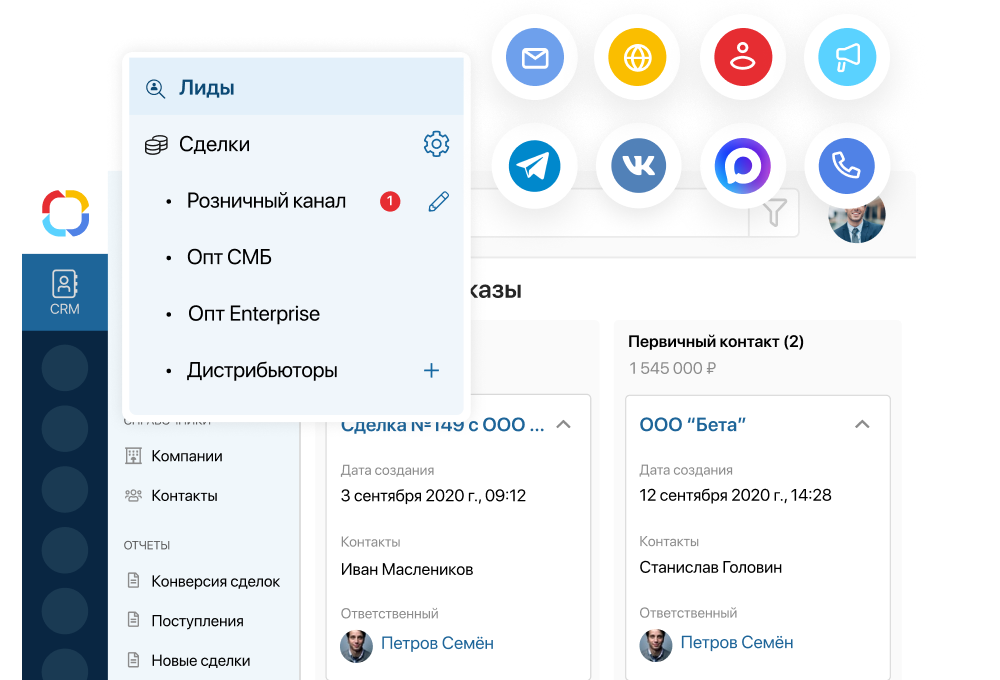Click the Поступления document icon
Screen dimensions: 1000x680
pos(133,620)
